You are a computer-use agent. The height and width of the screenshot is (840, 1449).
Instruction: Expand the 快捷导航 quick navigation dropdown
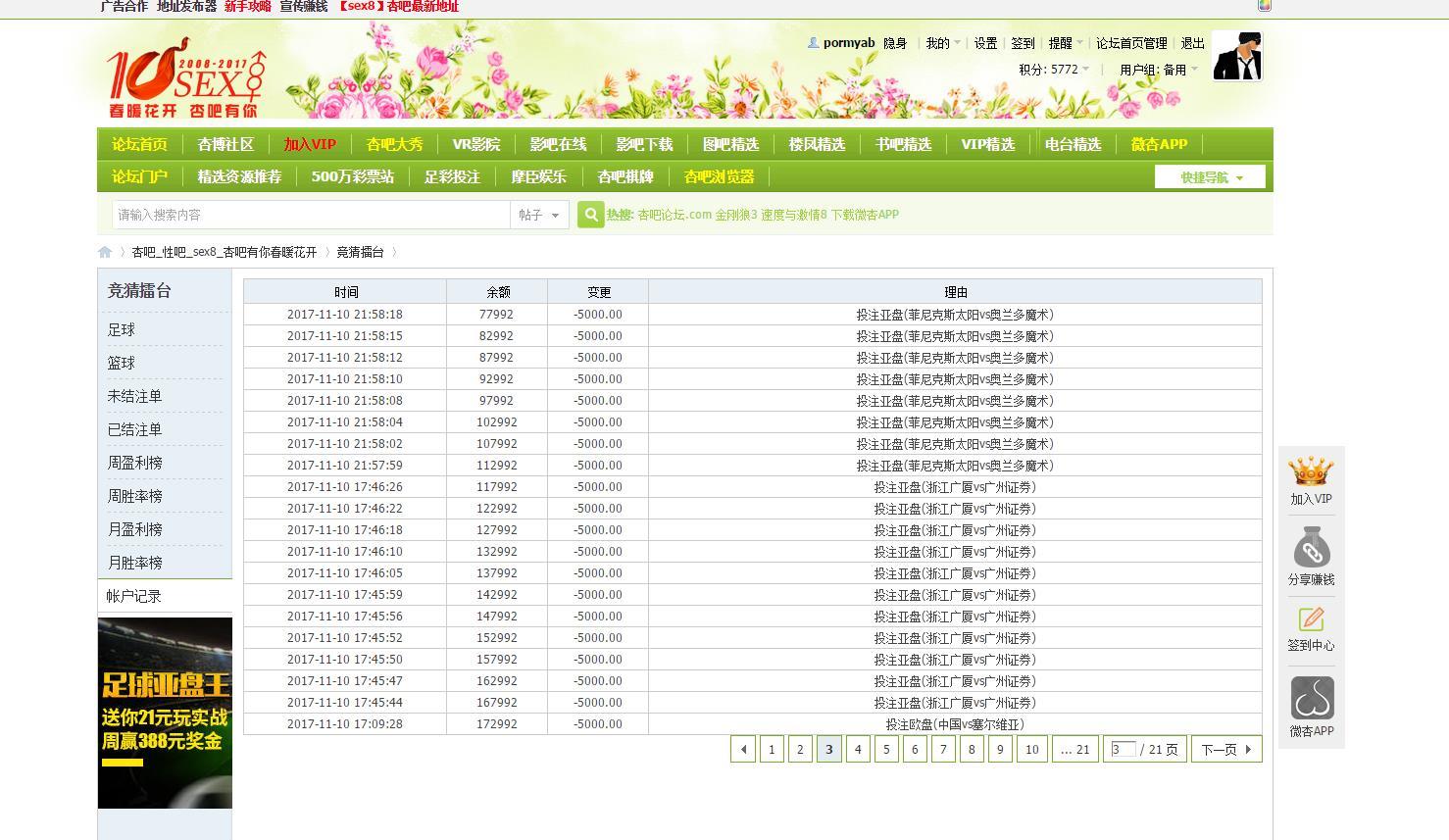click(1210, 177)
